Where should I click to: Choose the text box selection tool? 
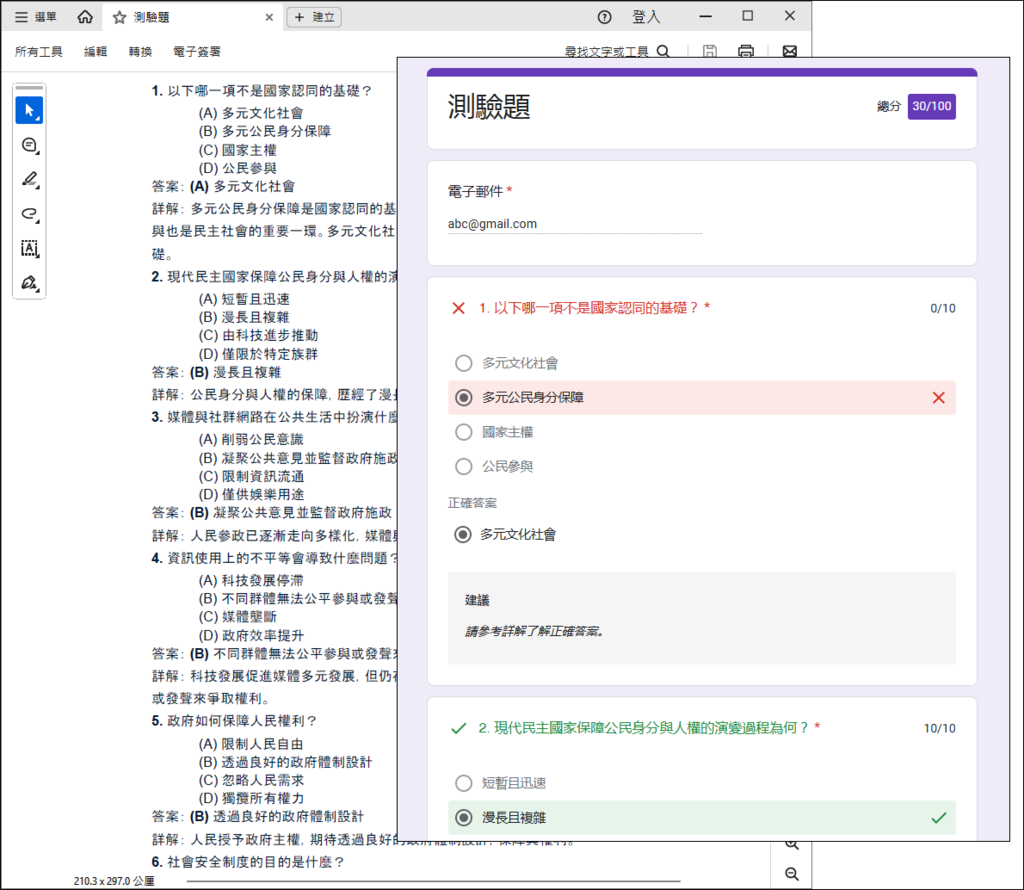coord(29,248)
